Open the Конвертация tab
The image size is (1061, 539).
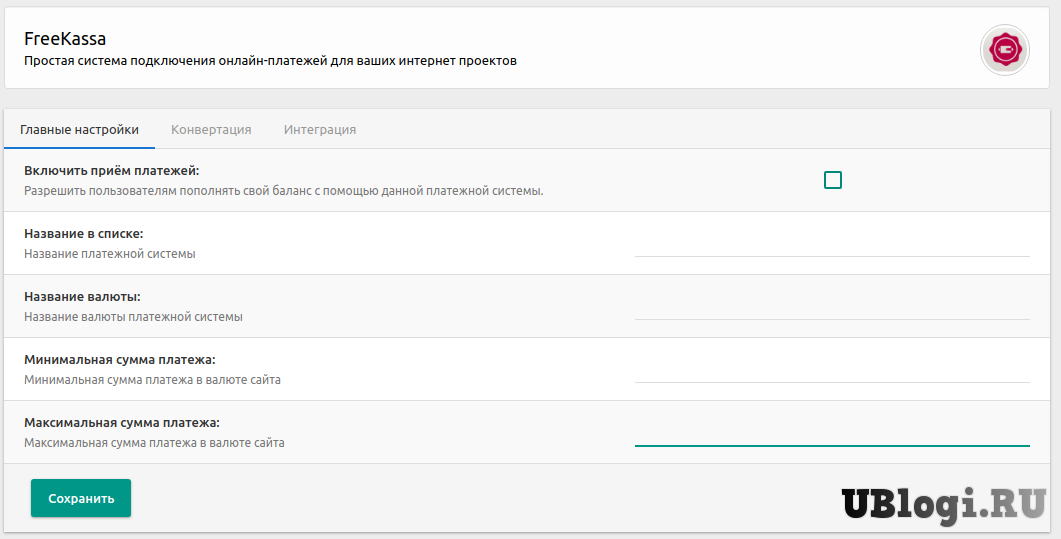211,129
